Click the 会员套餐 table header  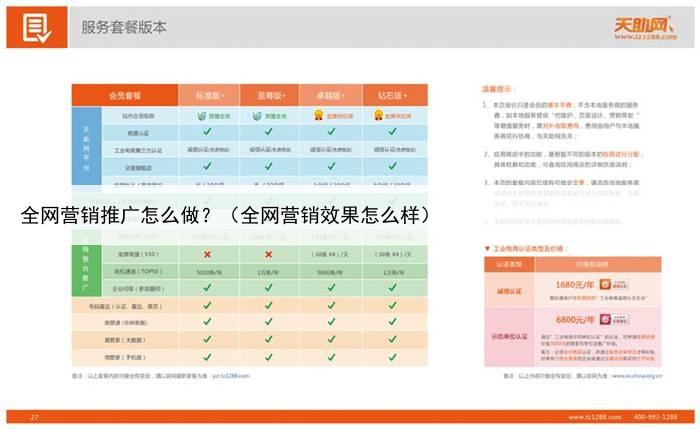(x=124, y=95)
